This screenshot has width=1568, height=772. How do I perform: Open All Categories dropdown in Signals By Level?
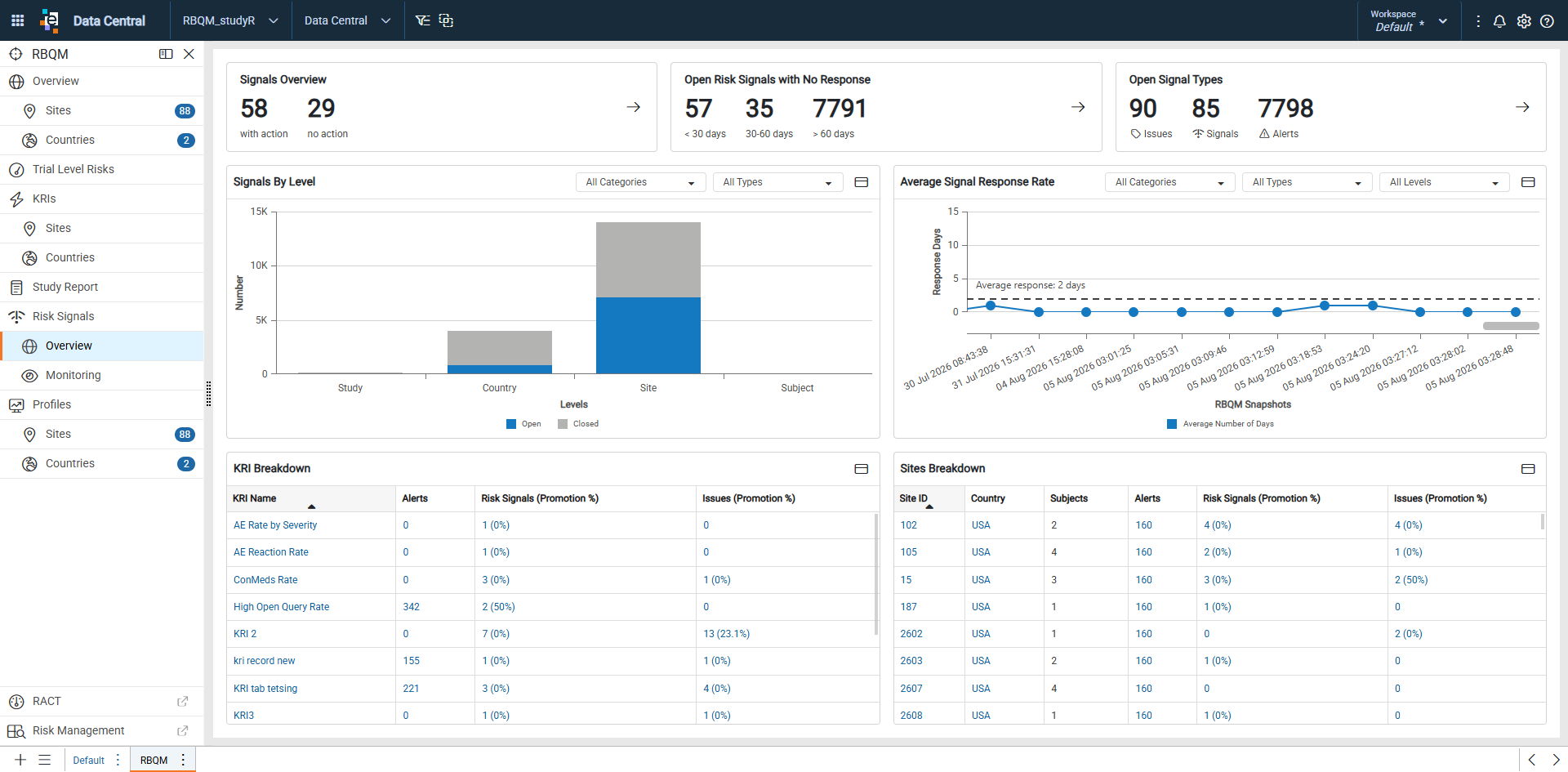click(x=640, y=182)
